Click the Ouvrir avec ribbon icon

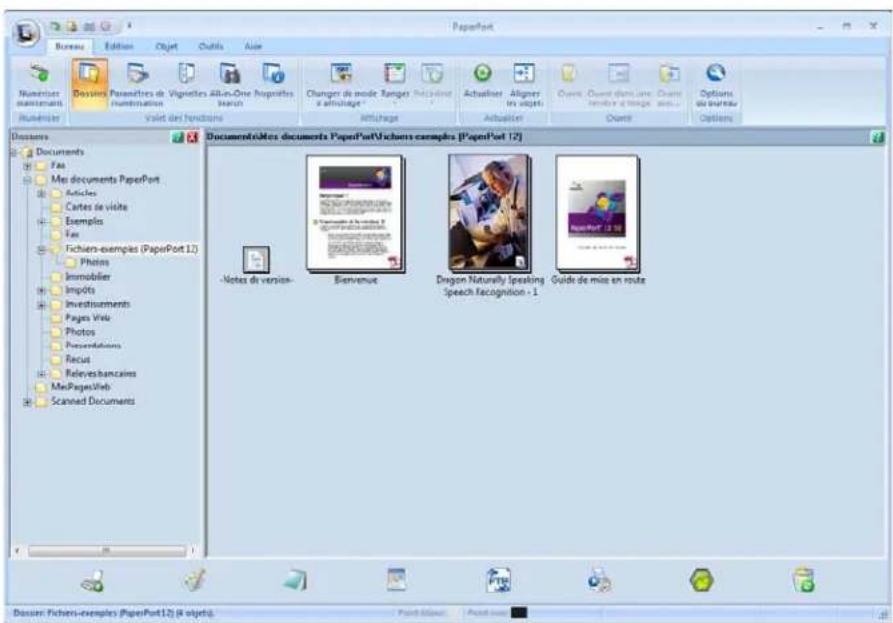669,73
